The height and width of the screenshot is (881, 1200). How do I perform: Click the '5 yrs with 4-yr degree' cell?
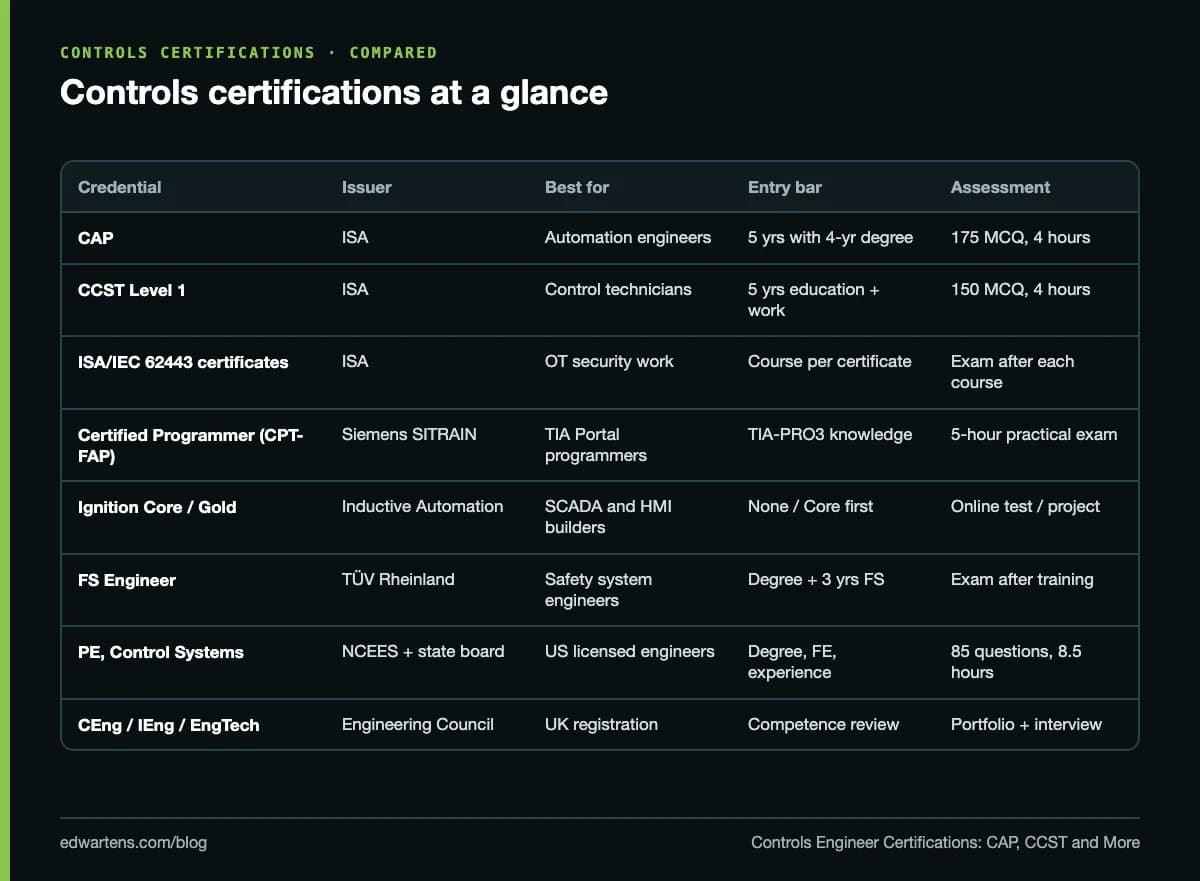pos(830,237)
